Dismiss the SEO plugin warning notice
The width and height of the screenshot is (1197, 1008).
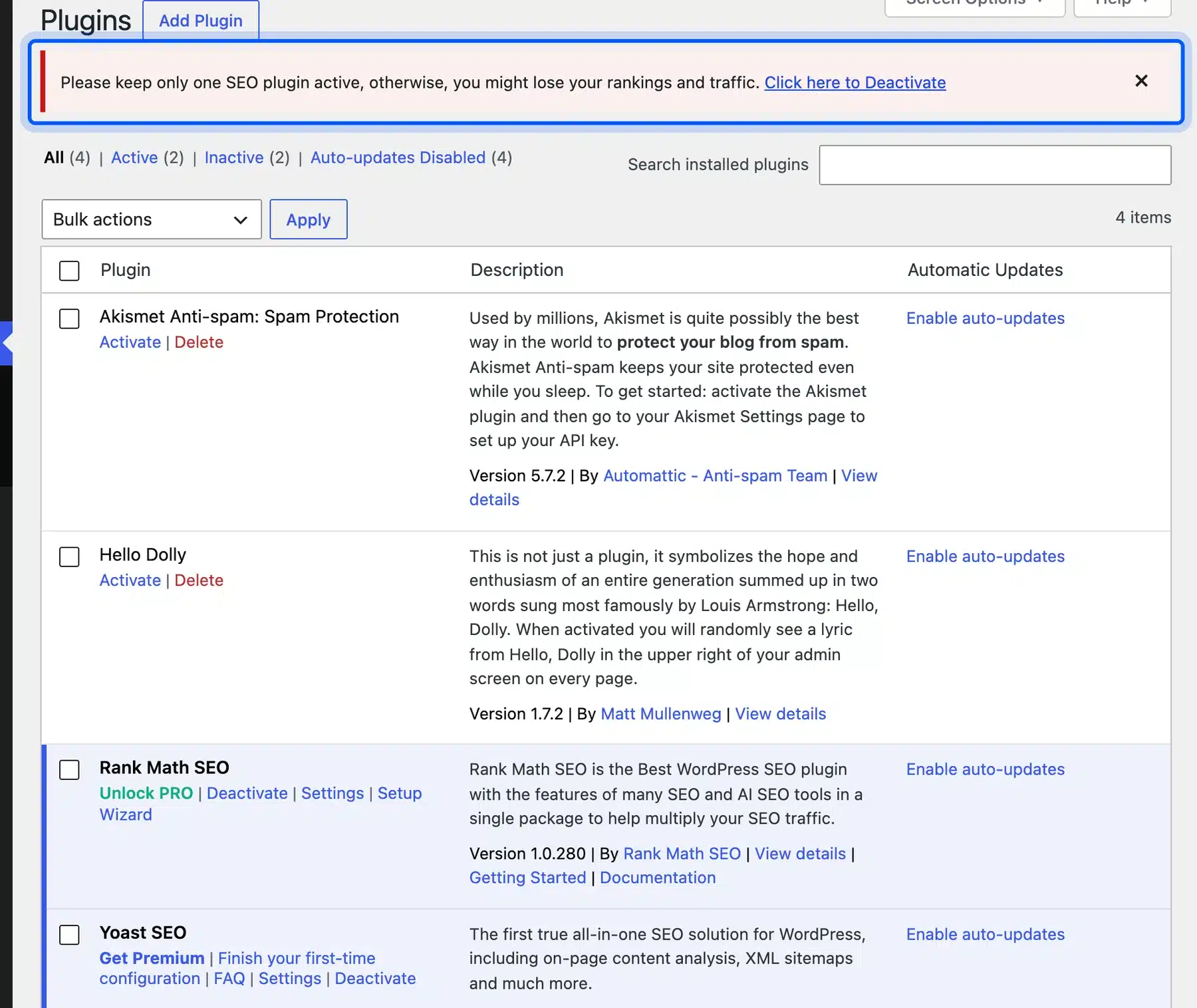1141,81
